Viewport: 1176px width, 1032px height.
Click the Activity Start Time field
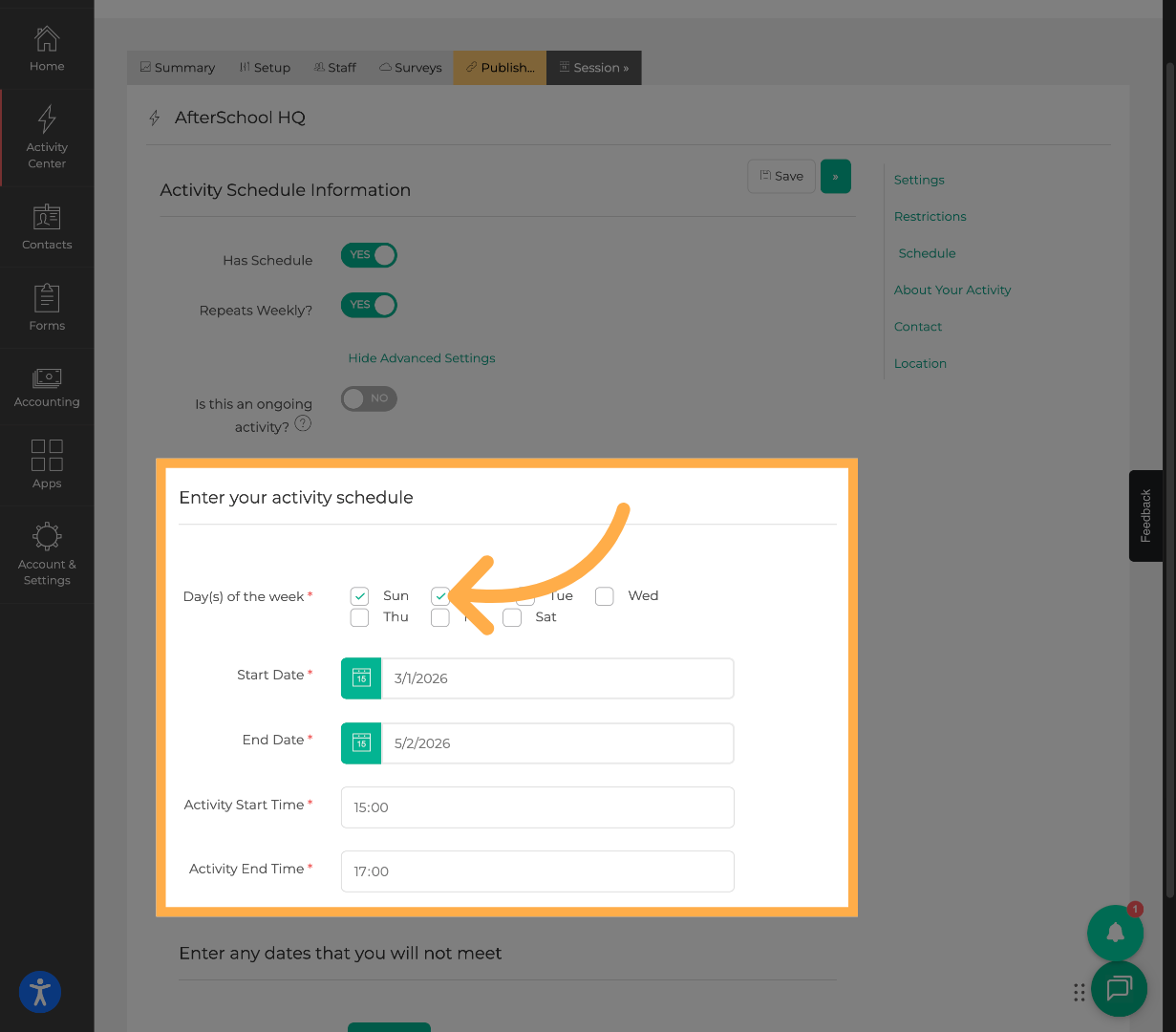point(537,807)
